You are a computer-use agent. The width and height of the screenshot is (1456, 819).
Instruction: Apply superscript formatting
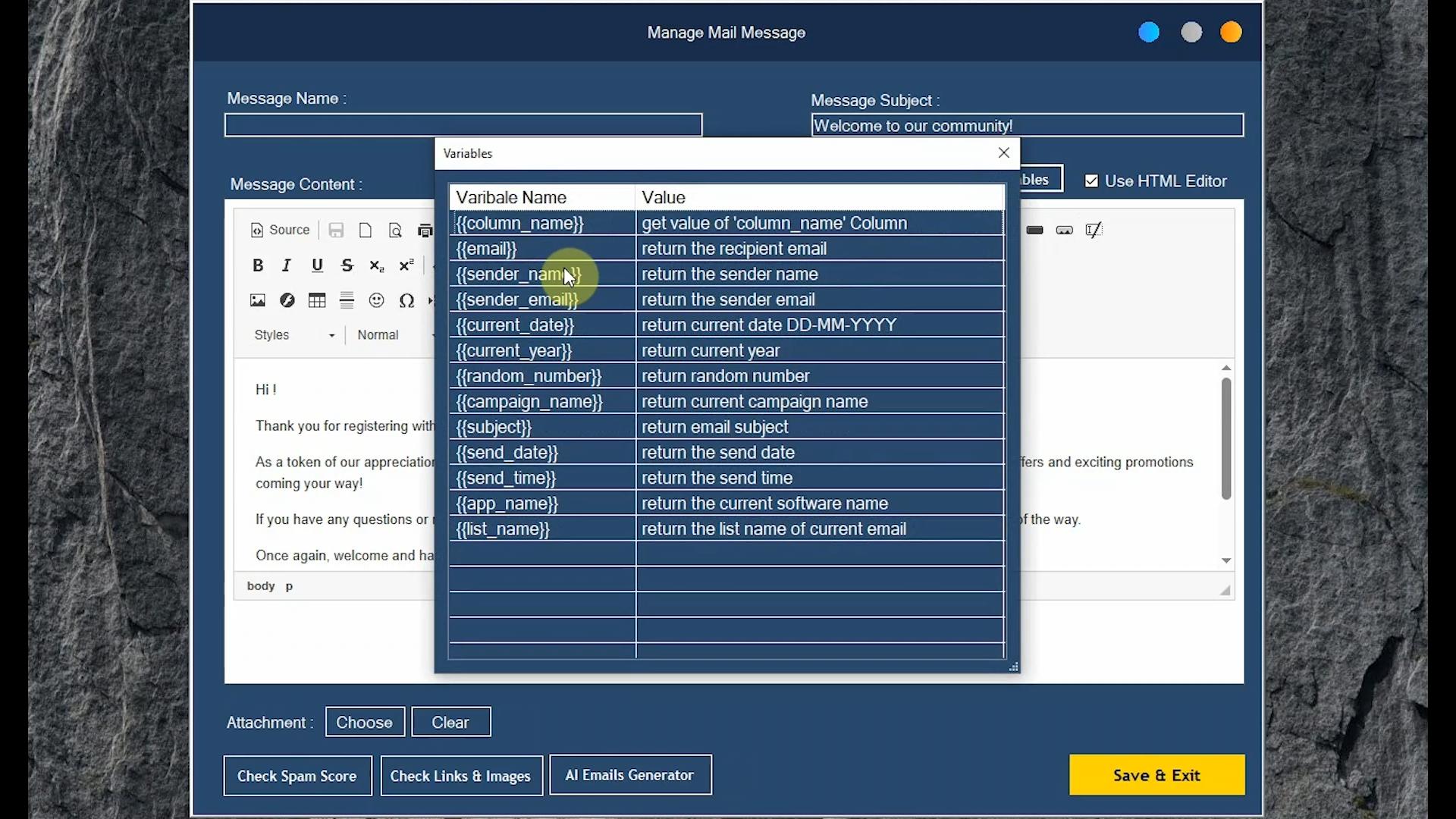coord(406,265)
